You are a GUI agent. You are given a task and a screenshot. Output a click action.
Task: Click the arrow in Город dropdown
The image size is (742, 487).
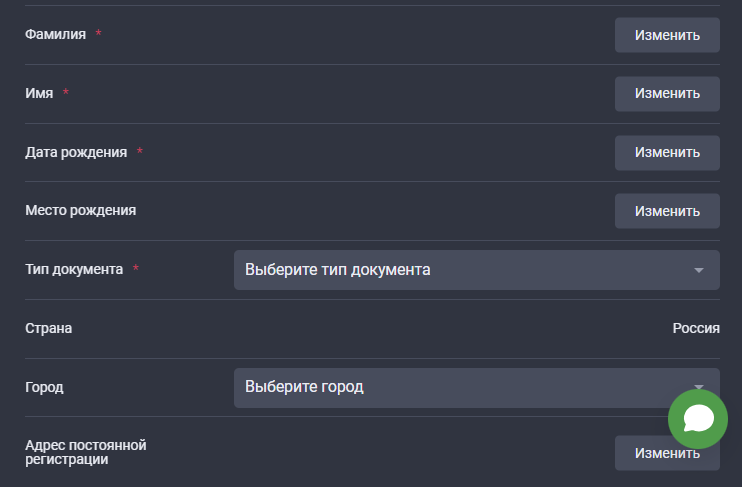click(x=699, y=385)
